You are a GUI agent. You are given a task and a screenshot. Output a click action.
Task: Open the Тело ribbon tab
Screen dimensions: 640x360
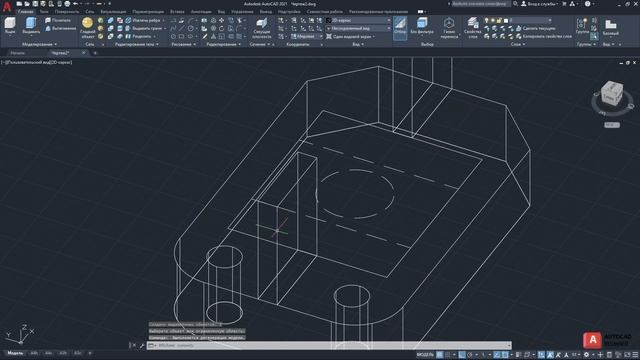tap(44, 11)
